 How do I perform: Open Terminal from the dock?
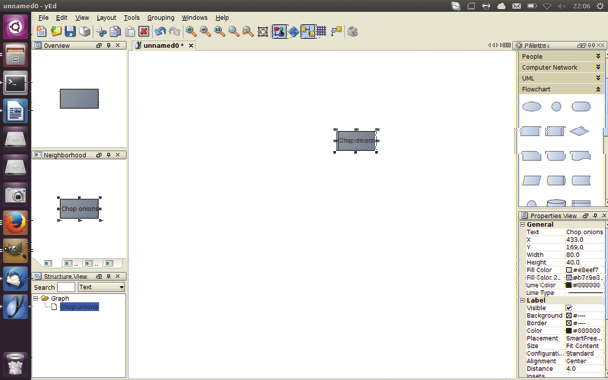(x=16, y=83)
